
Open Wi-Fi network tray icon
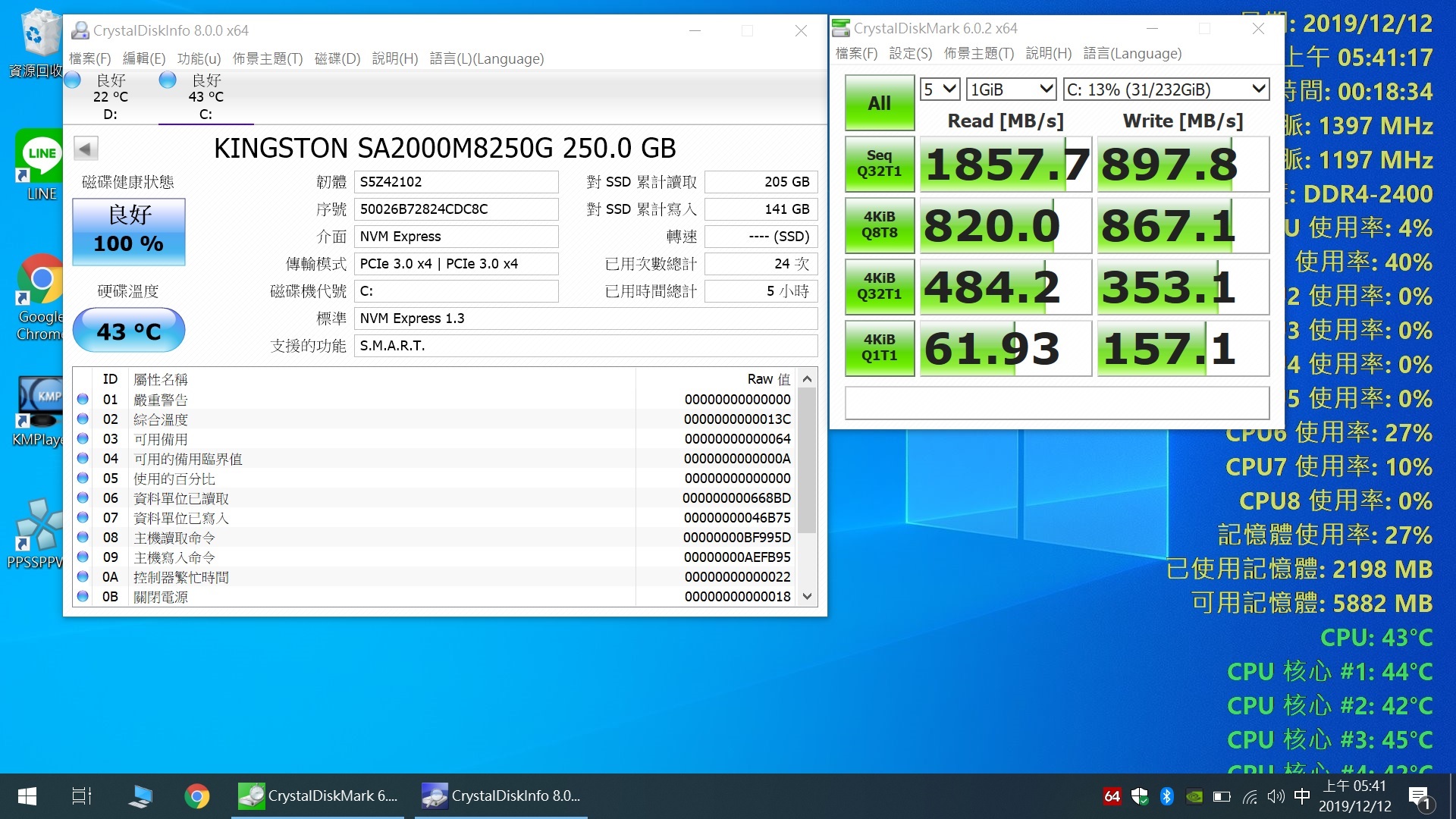coord(1249,796)
